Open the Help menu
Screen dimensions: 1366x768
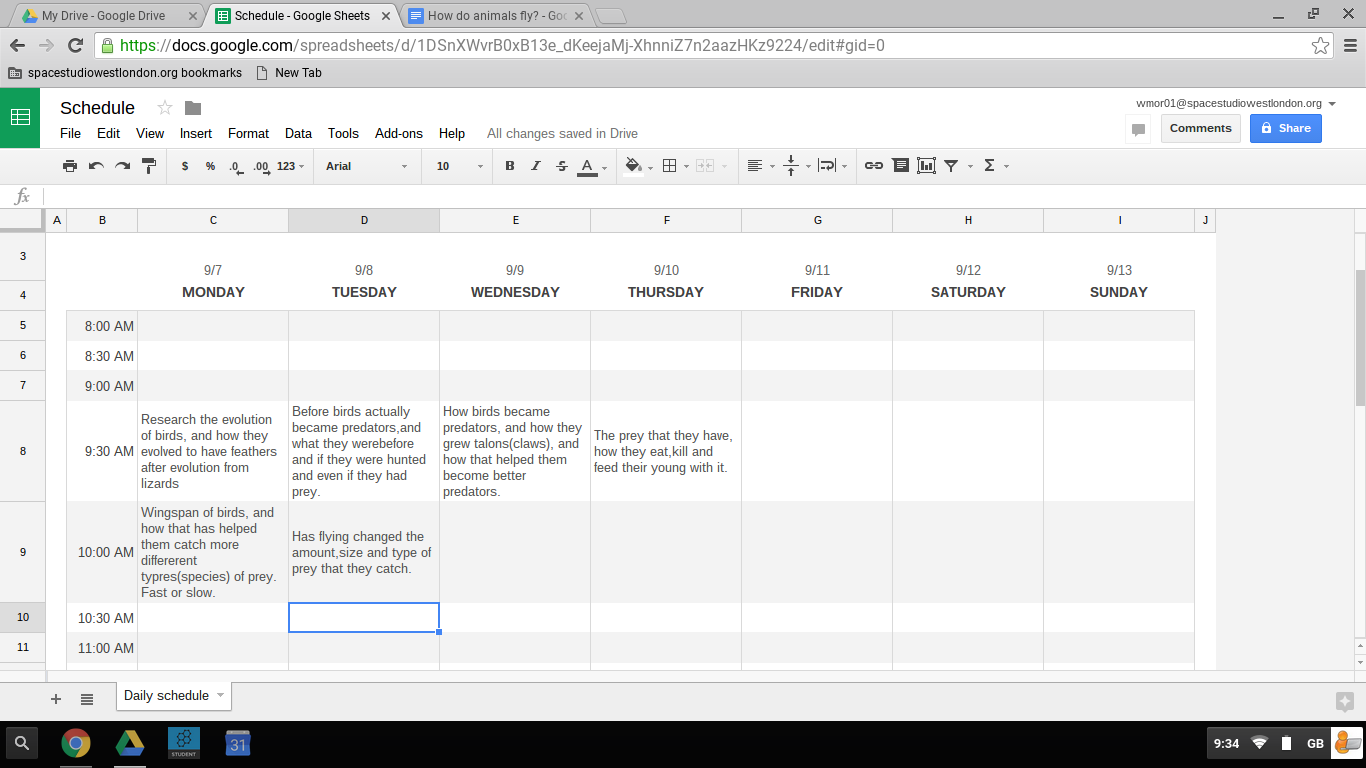(452, 133)
